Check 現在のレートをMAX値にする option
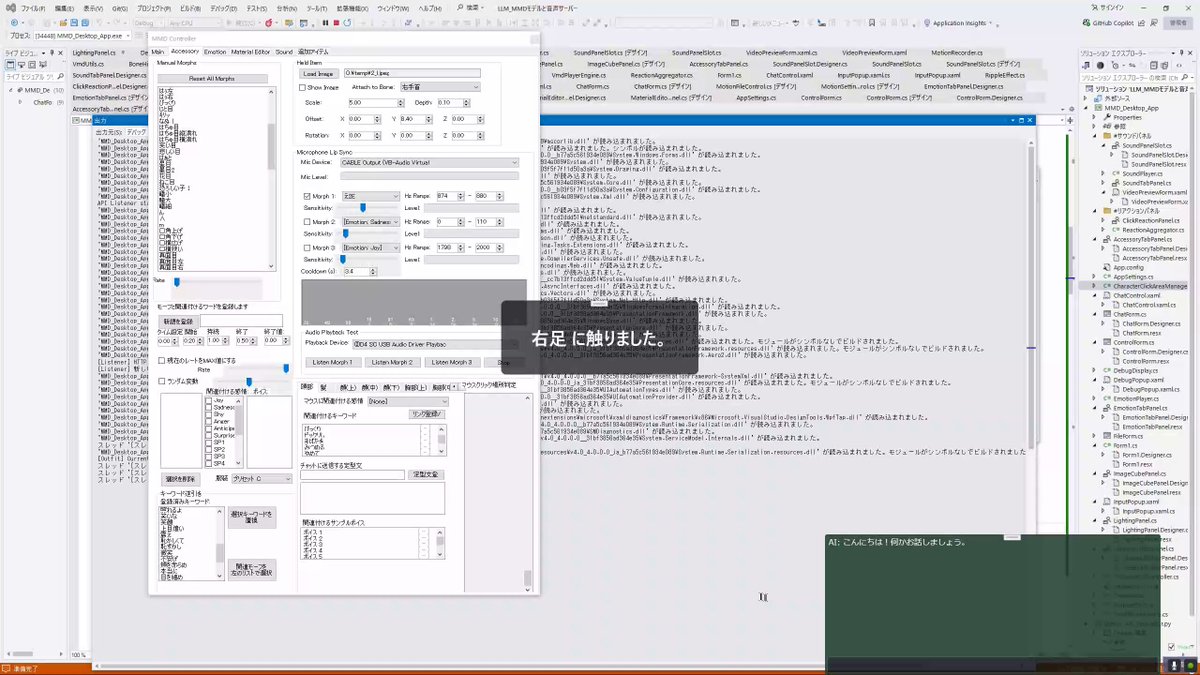This screenshot has width=1200, height=675. 162,360
